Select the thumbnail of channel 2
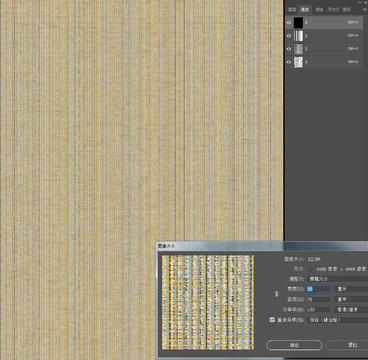Screen dimensions: 368x360 (298, 49)
